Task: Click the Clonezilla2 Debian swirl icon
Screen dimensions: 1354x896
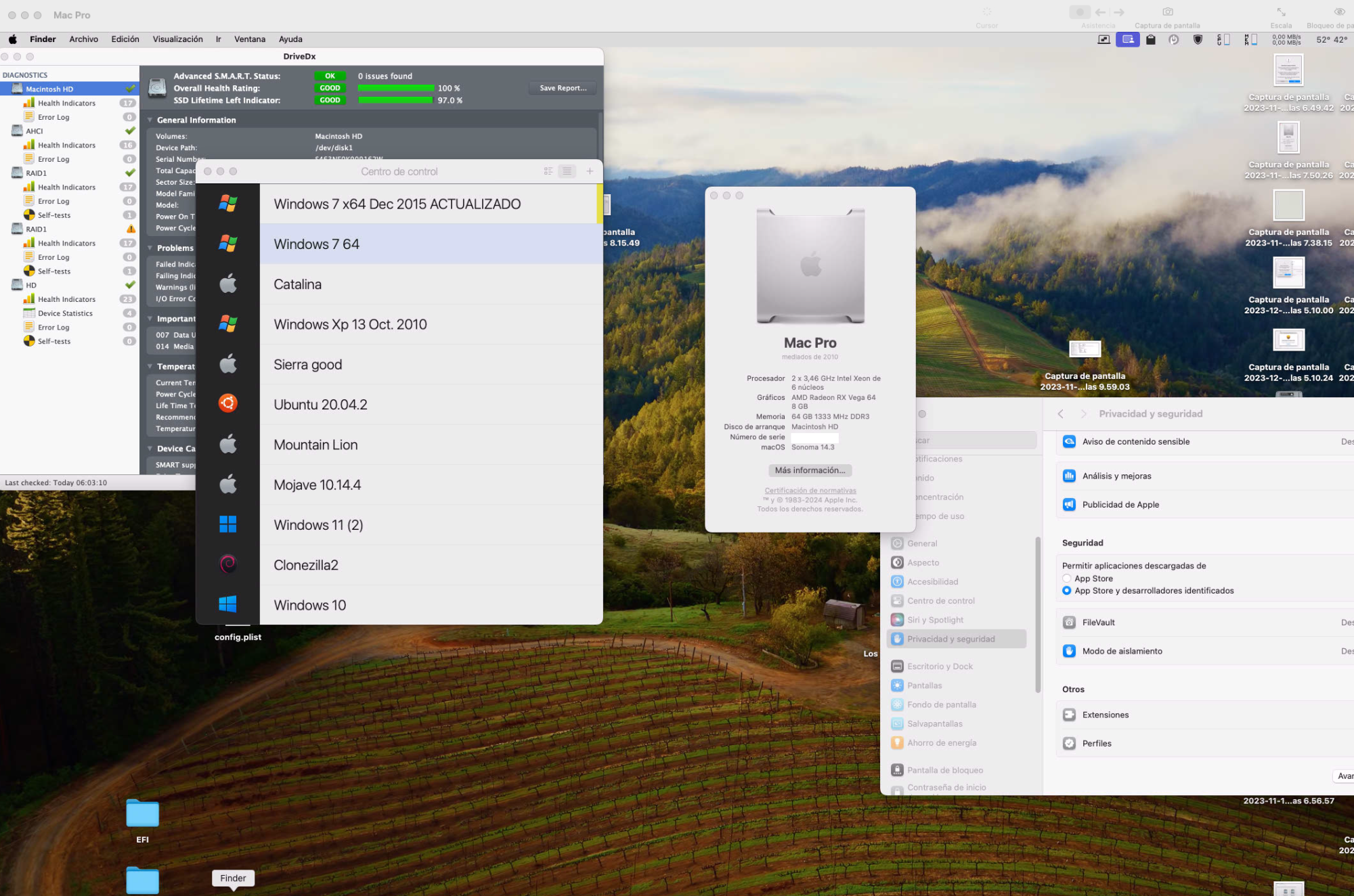Action: (227, 564)
